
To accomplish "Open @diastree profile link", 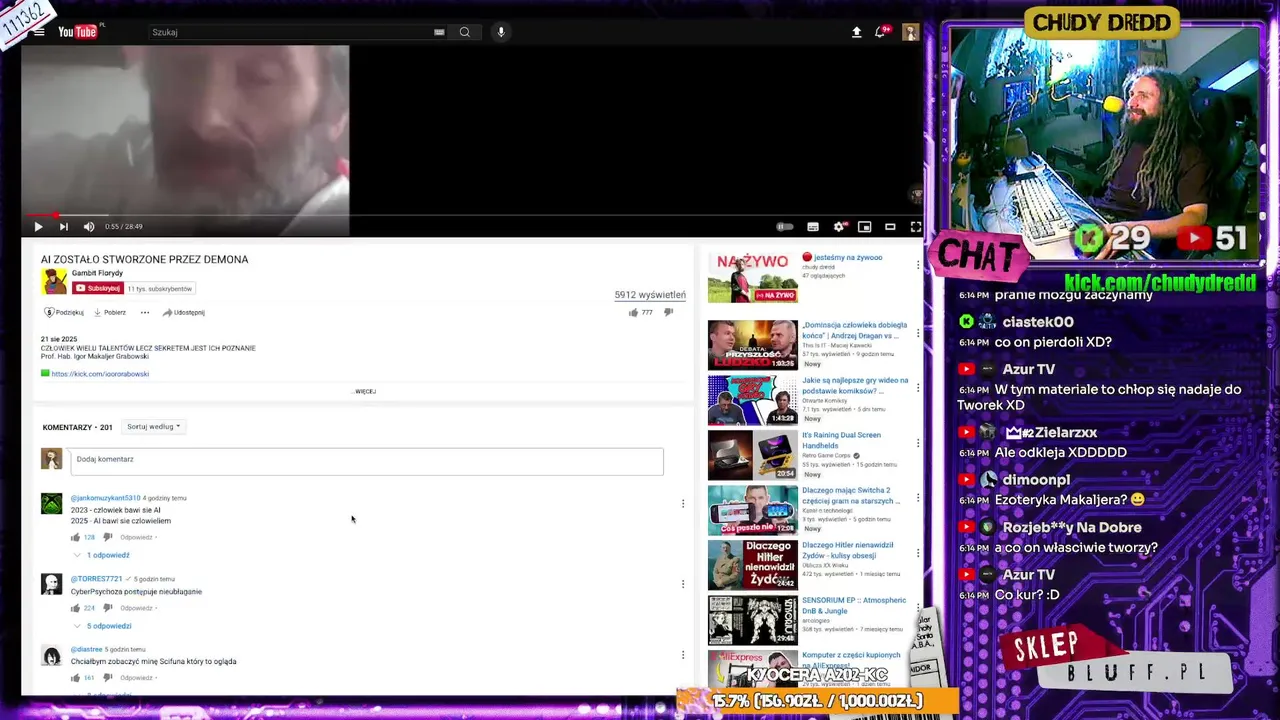I will coord(86,649).
